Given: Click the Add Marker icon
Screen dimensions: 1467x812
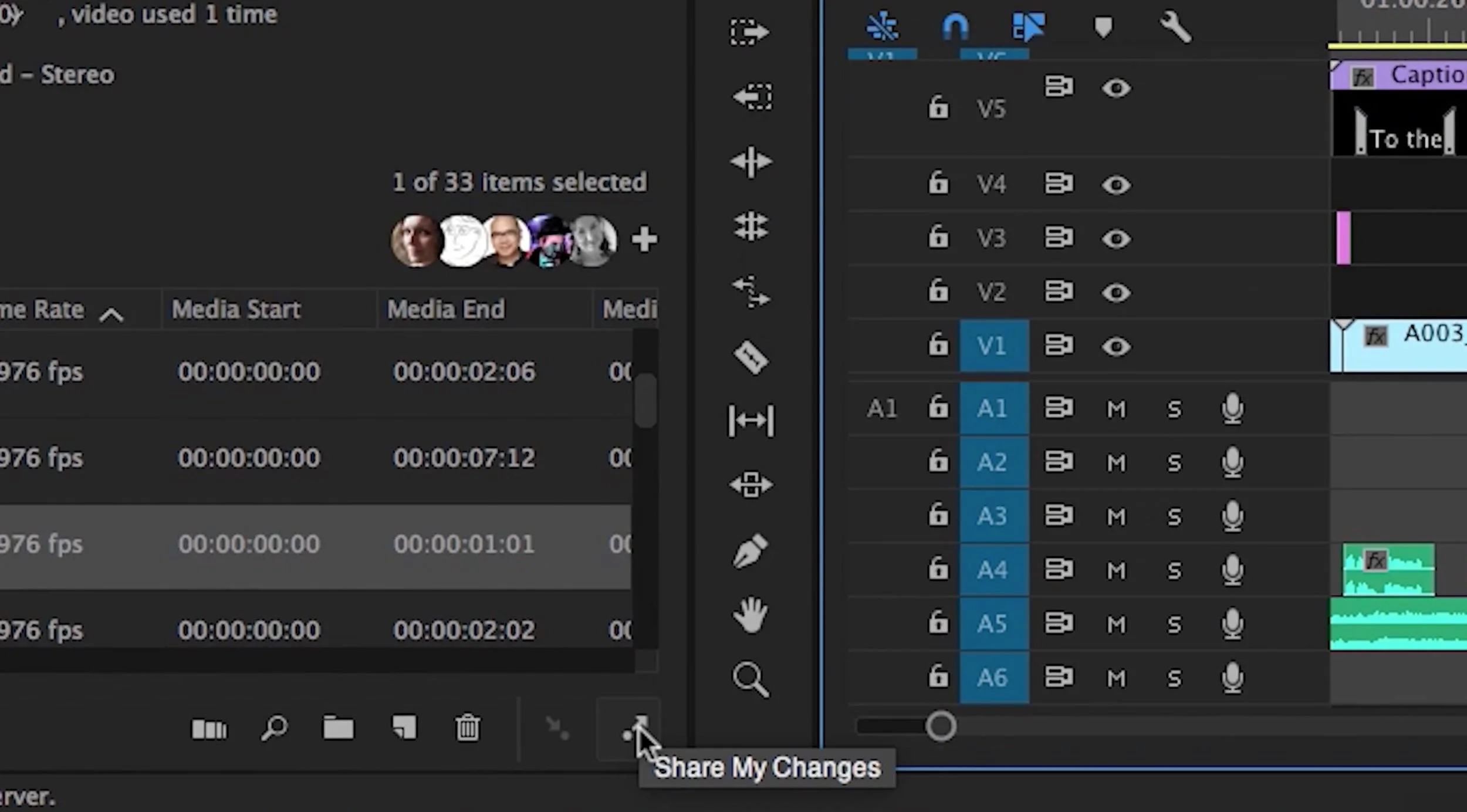Looking at the screenshot, I should click(1103, 28).
